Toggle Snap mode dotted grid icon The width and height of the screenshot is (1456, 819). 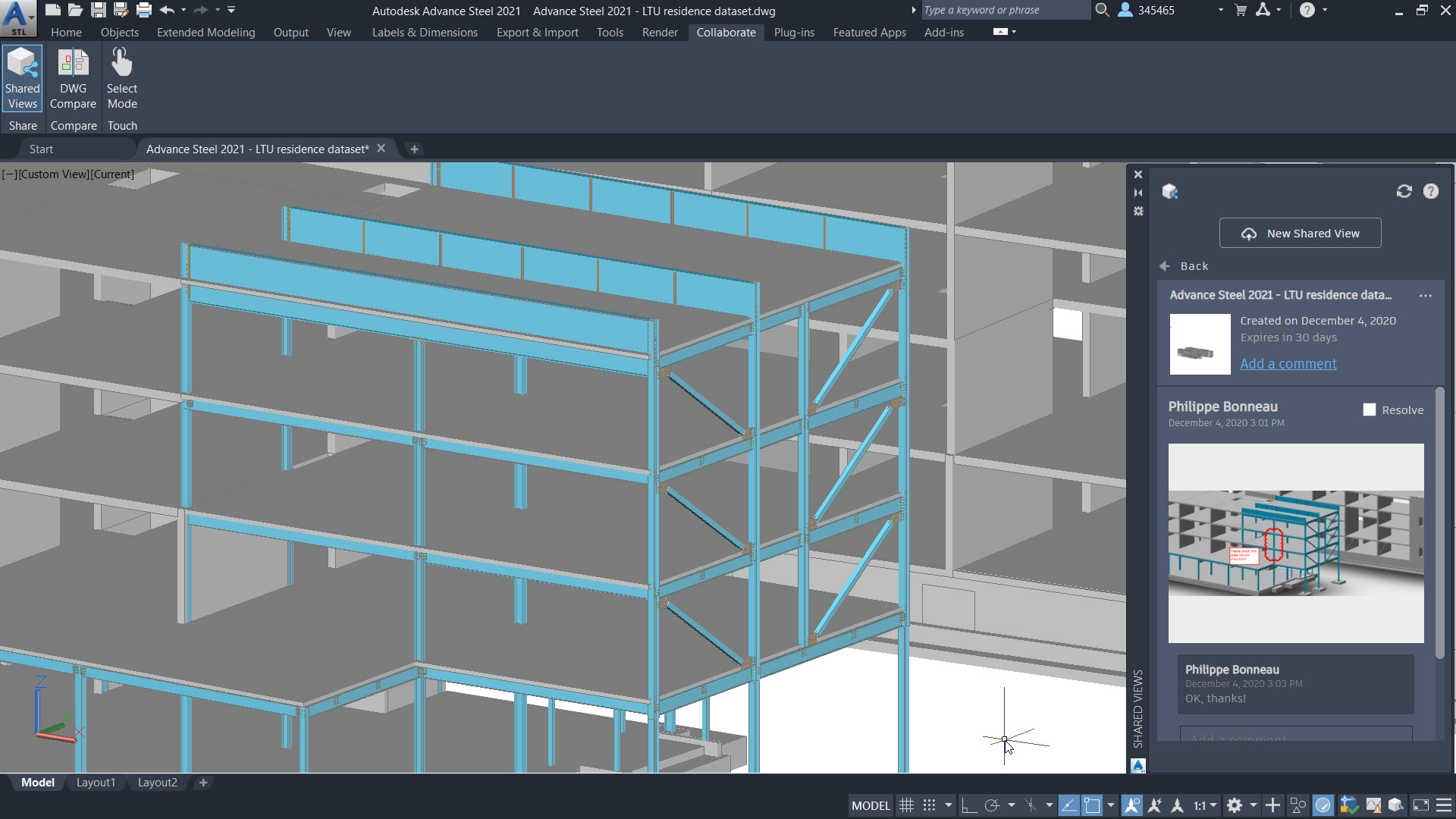[929, 805]
